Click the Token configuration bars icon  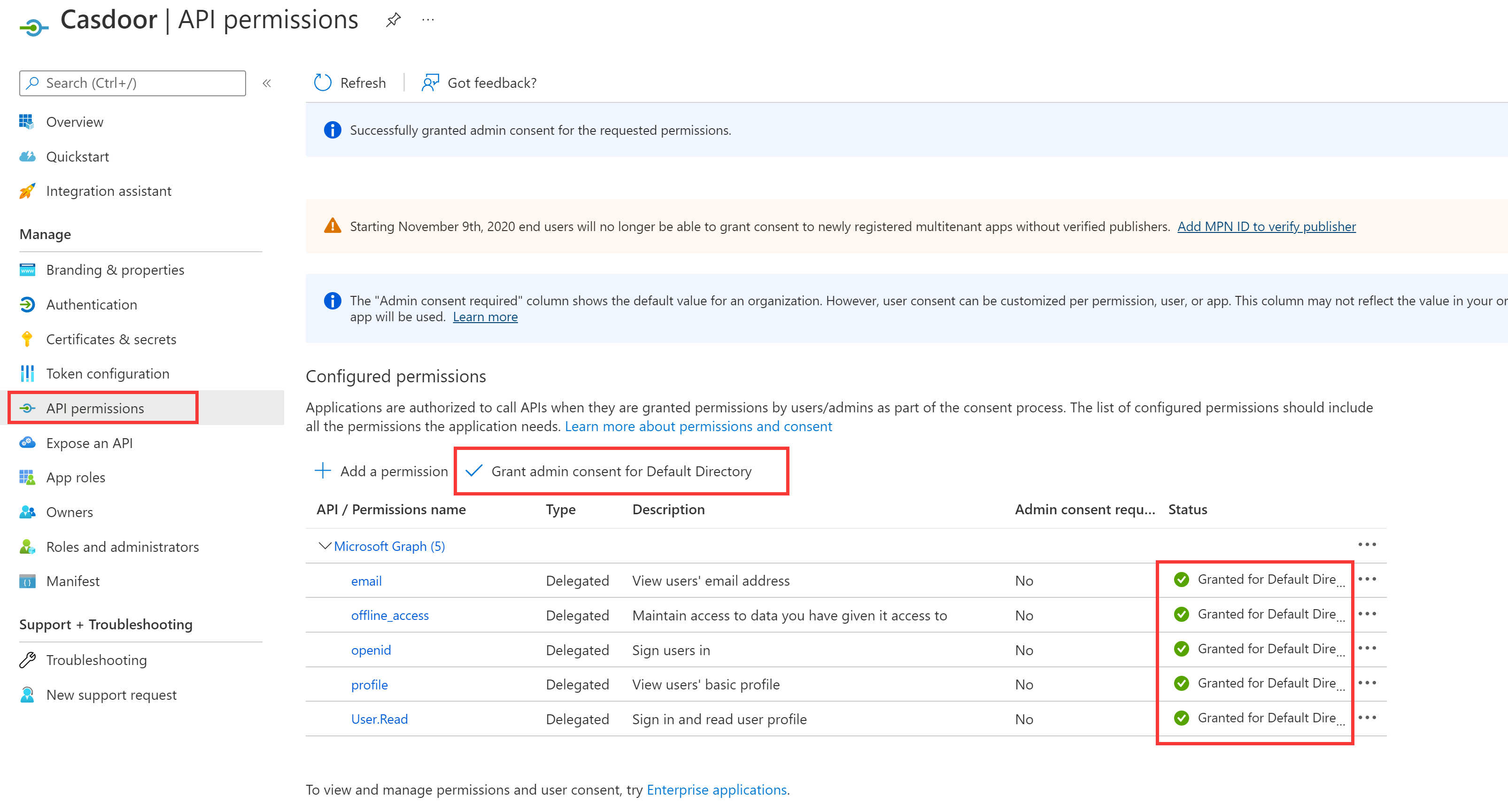click(27, 373)
